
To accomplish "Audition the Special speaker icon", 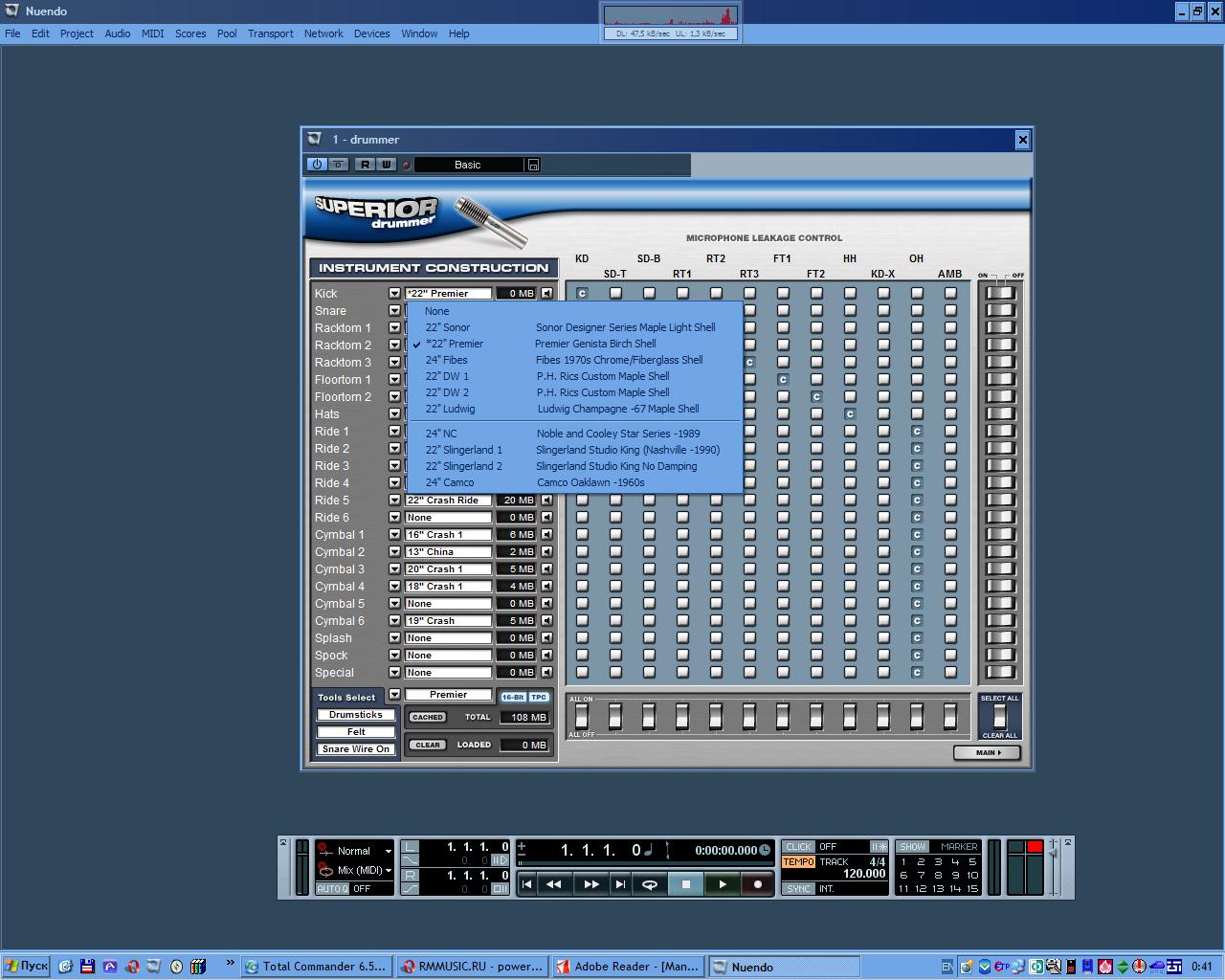I will (547, 673).
